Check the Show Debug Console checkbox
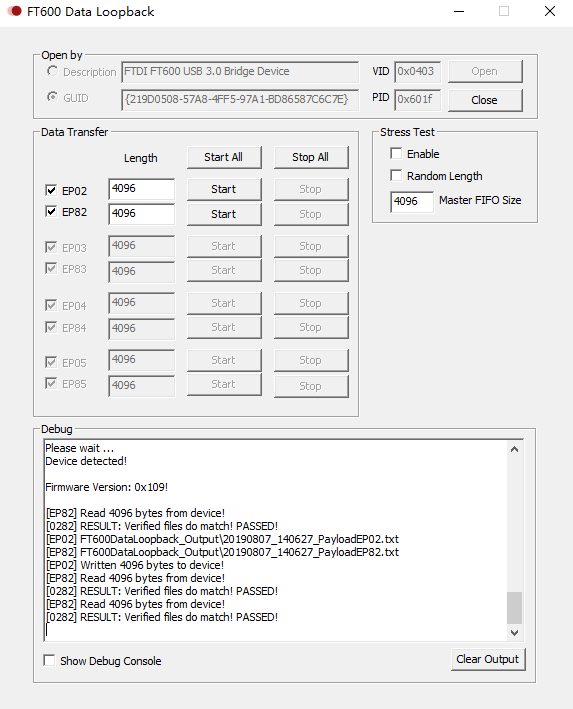Screen dimensions: 573x709 coord(49,660)
